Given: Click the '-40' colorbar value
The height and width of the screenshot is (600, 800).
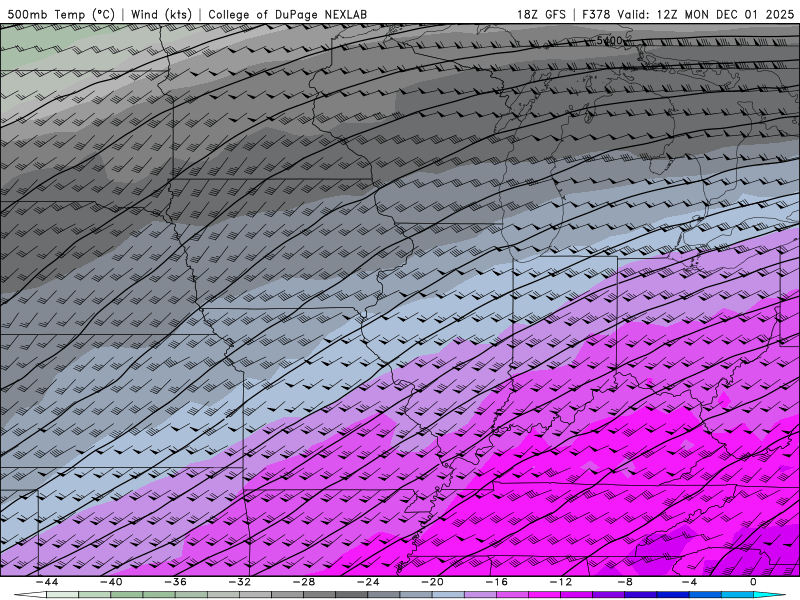Looking at the screenshot, I should click(x=111, y=582).
